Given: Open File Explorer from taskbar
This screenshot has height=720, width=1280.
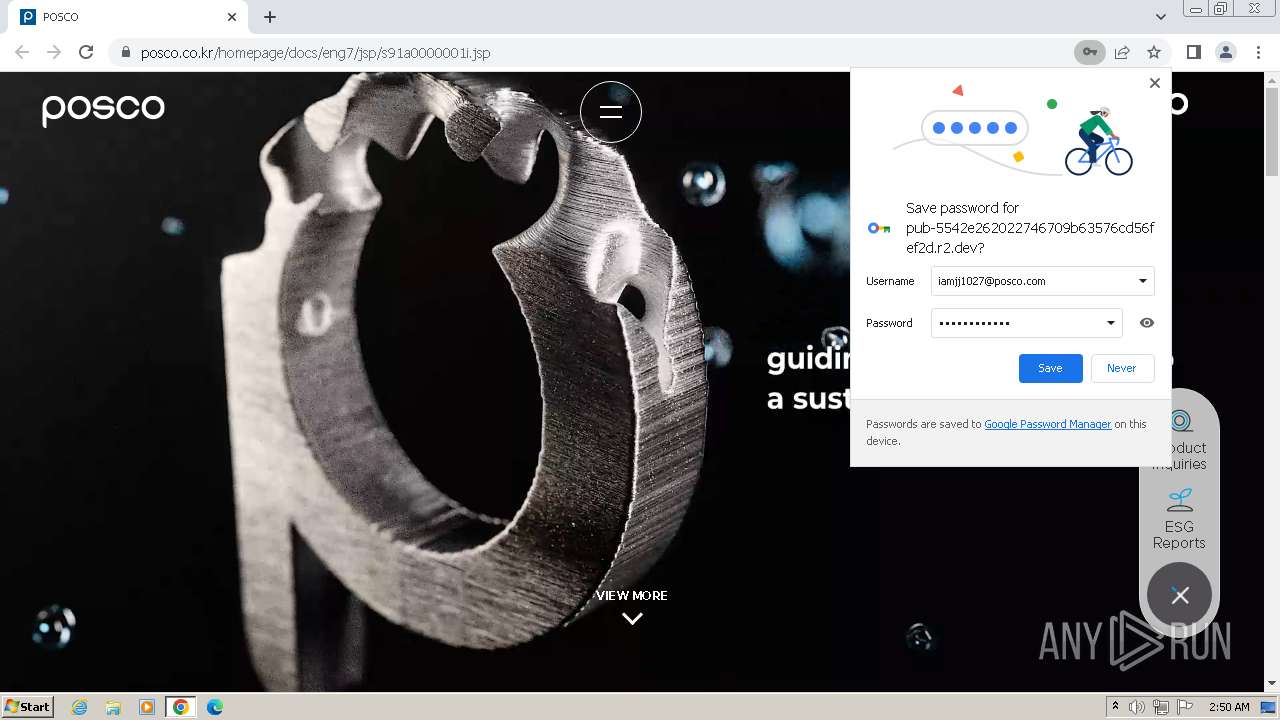Looking at the screenshot, I should [x=113, y=707].
